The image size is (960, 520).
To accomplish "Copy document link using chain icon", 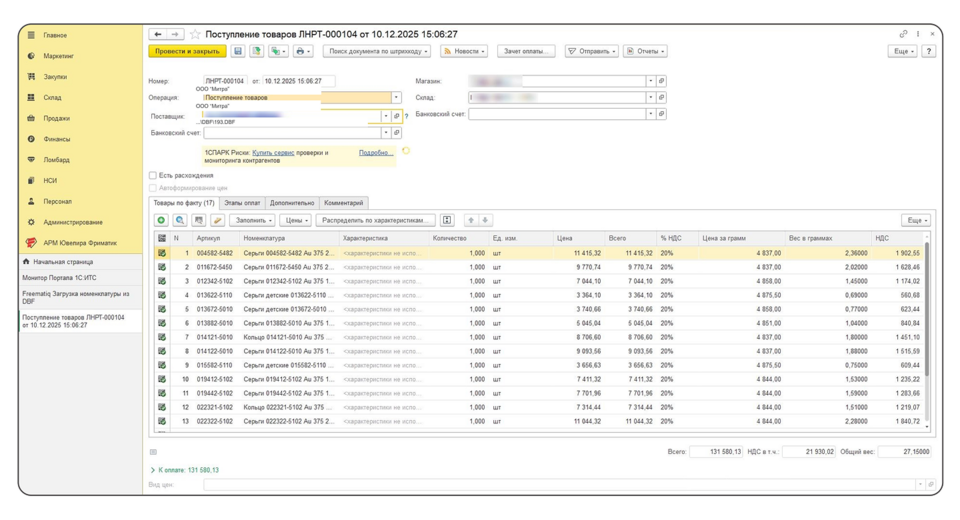I will point(904,34).
